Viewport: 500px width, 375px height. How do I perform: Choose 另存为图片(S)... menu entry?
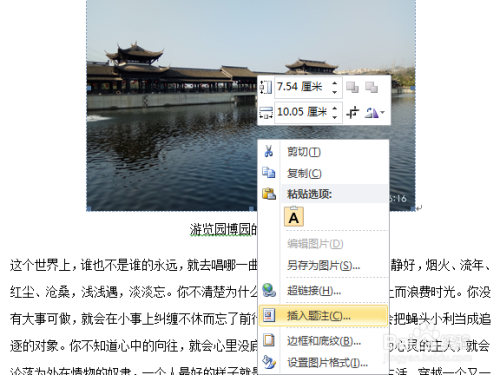pos(323,265)
